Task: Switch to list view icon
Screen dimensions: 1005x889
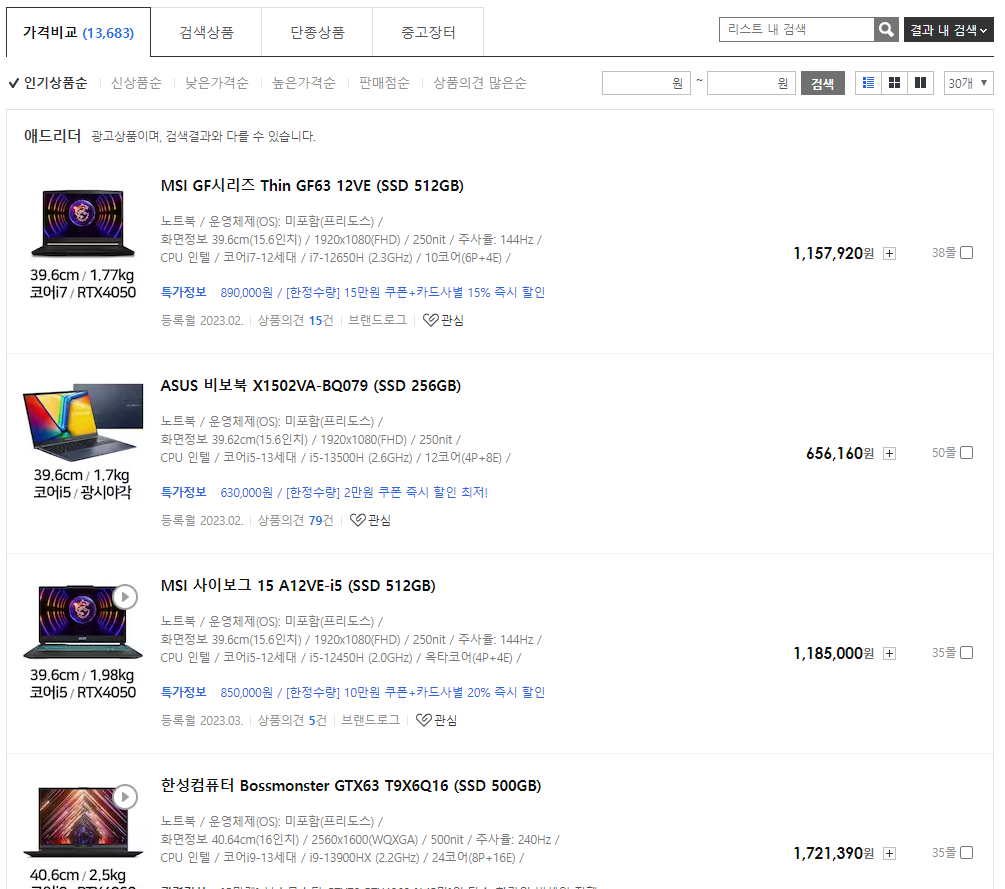Action: click(868, 83)
